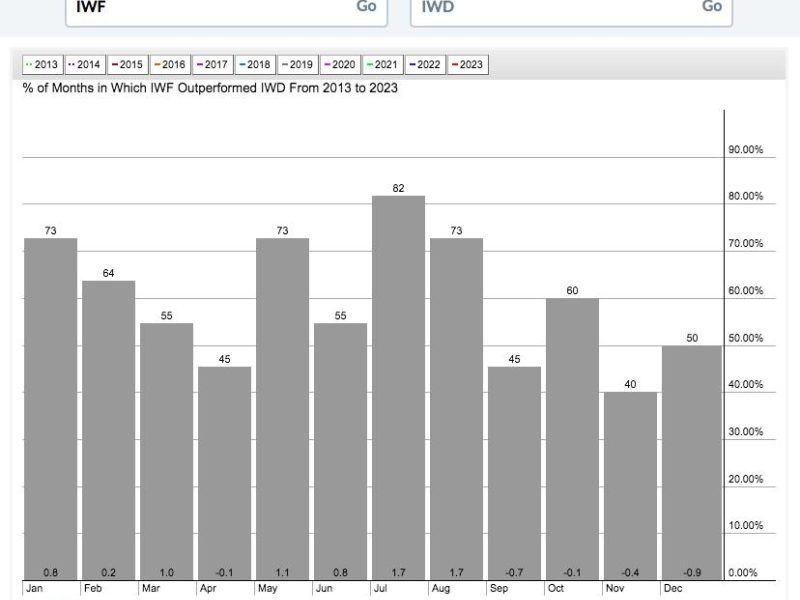800x600 pixels.
Task: Click the Dec axis label
Action: 673,588
